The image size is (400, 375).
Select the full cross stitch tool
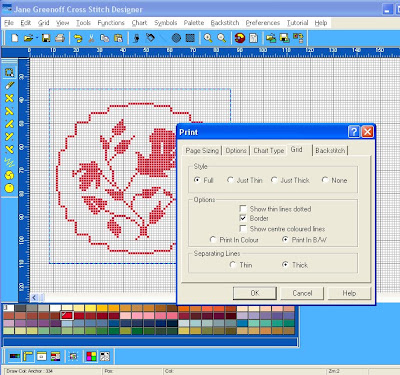[x=9, y=98]
